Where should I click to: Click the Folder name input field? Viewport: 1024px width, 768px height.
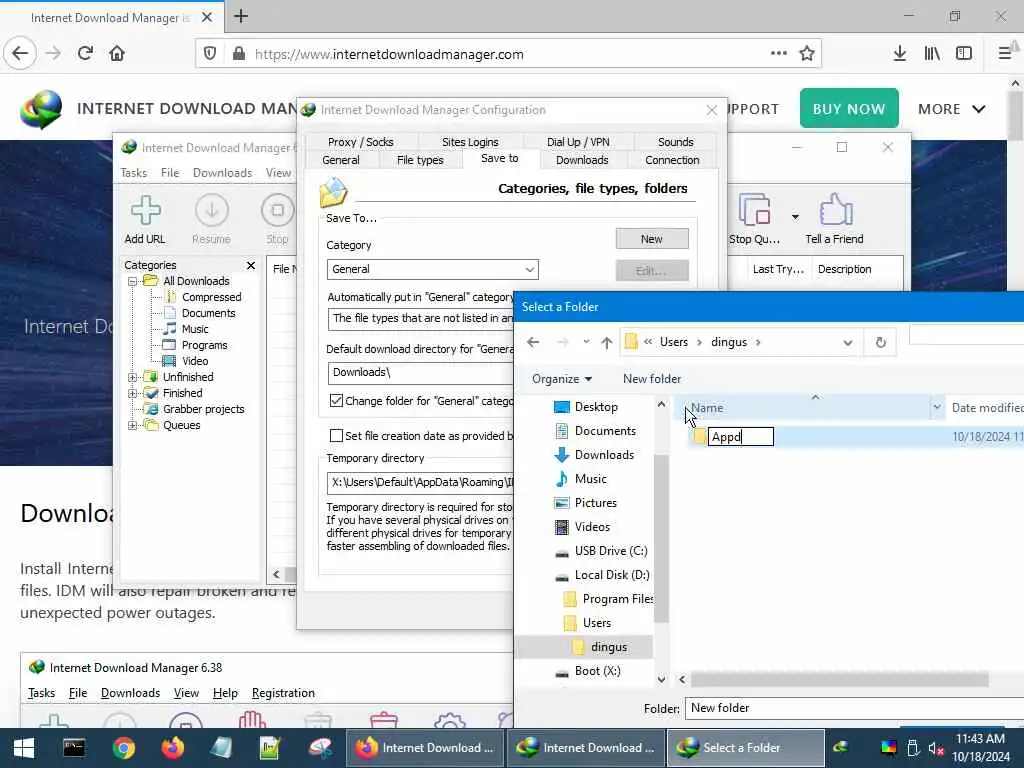(x=854, y=708)
